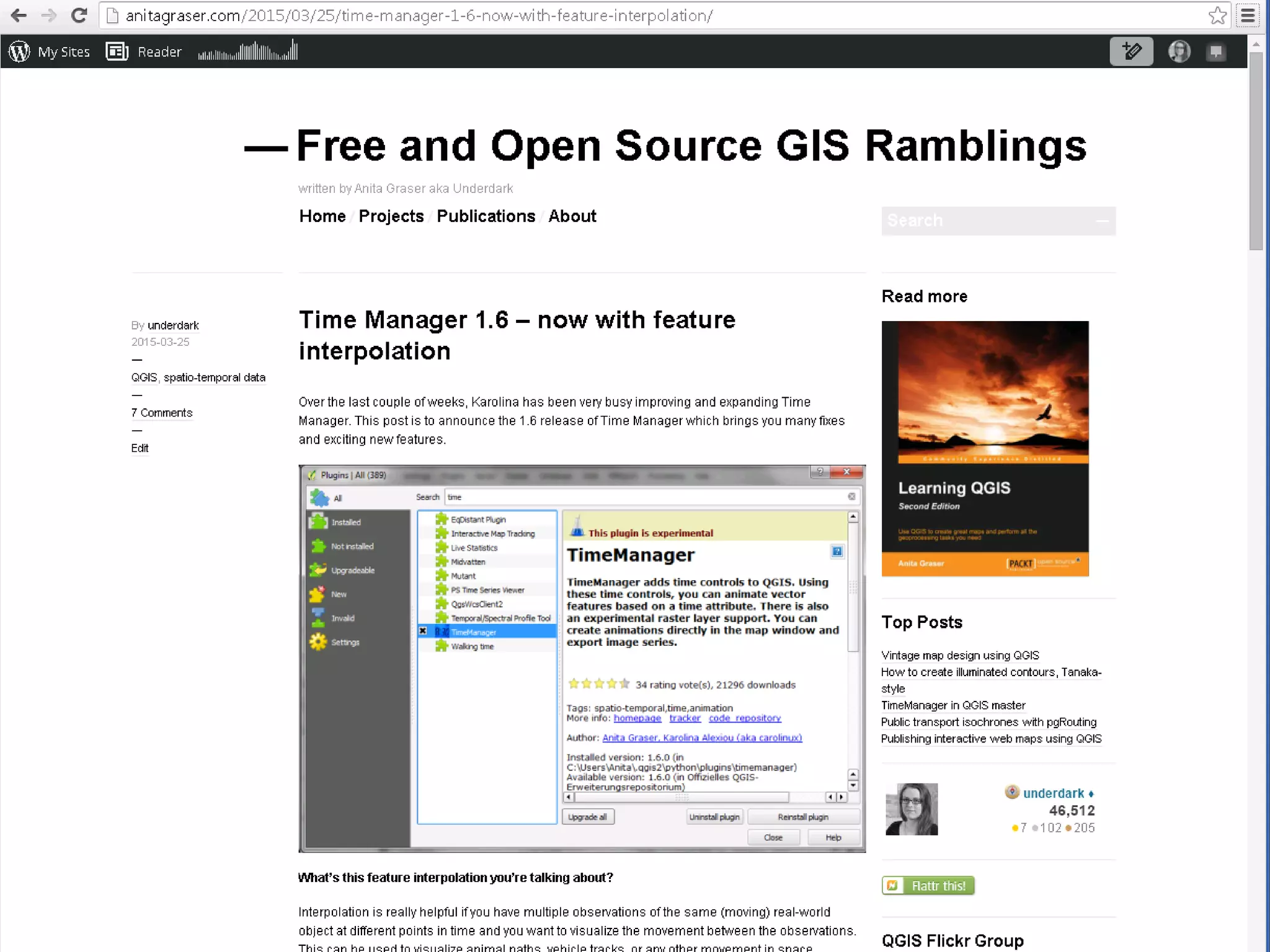The width and height of the screenshot is (1270, 952).
Task: Open the notifications speech bubble icon
Action: [1216, 51]
